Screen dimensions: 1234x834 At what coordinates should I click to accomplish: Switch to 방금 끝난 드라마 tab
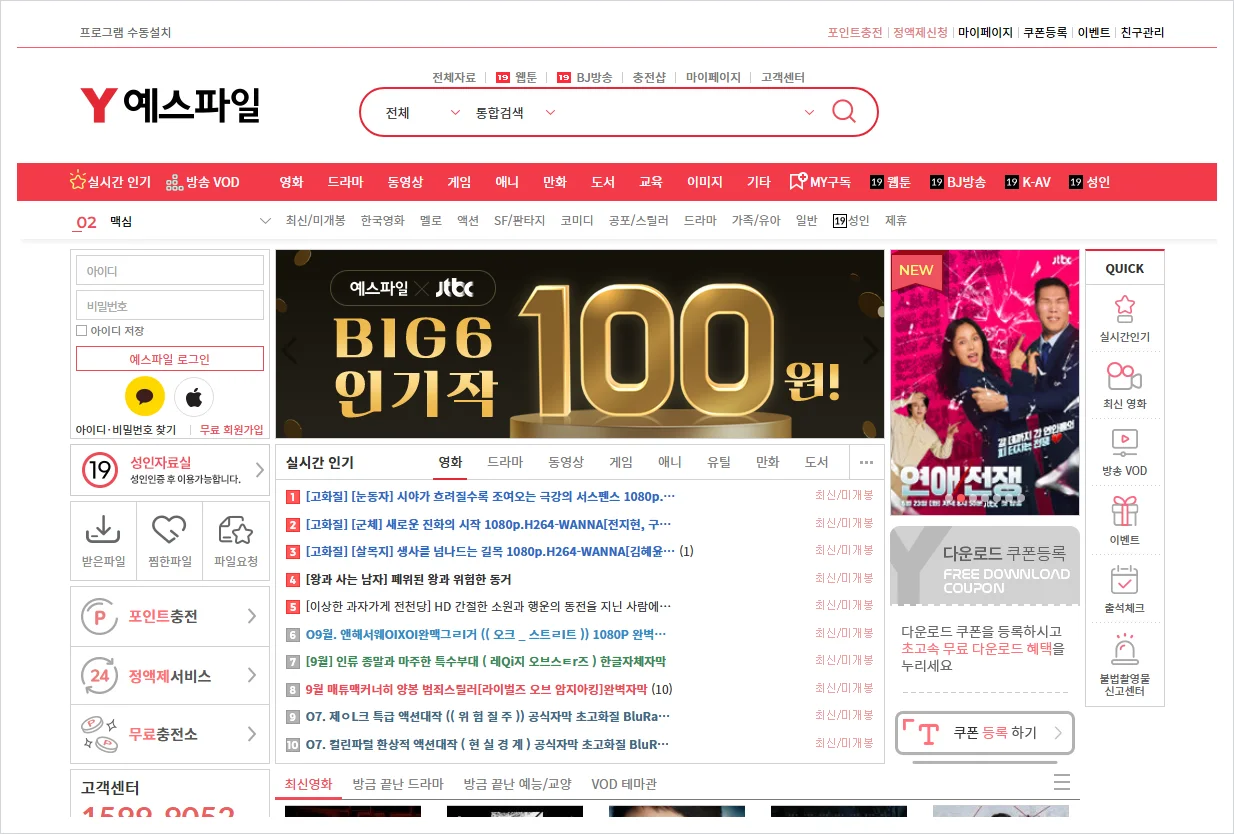[x=397, y=784]
